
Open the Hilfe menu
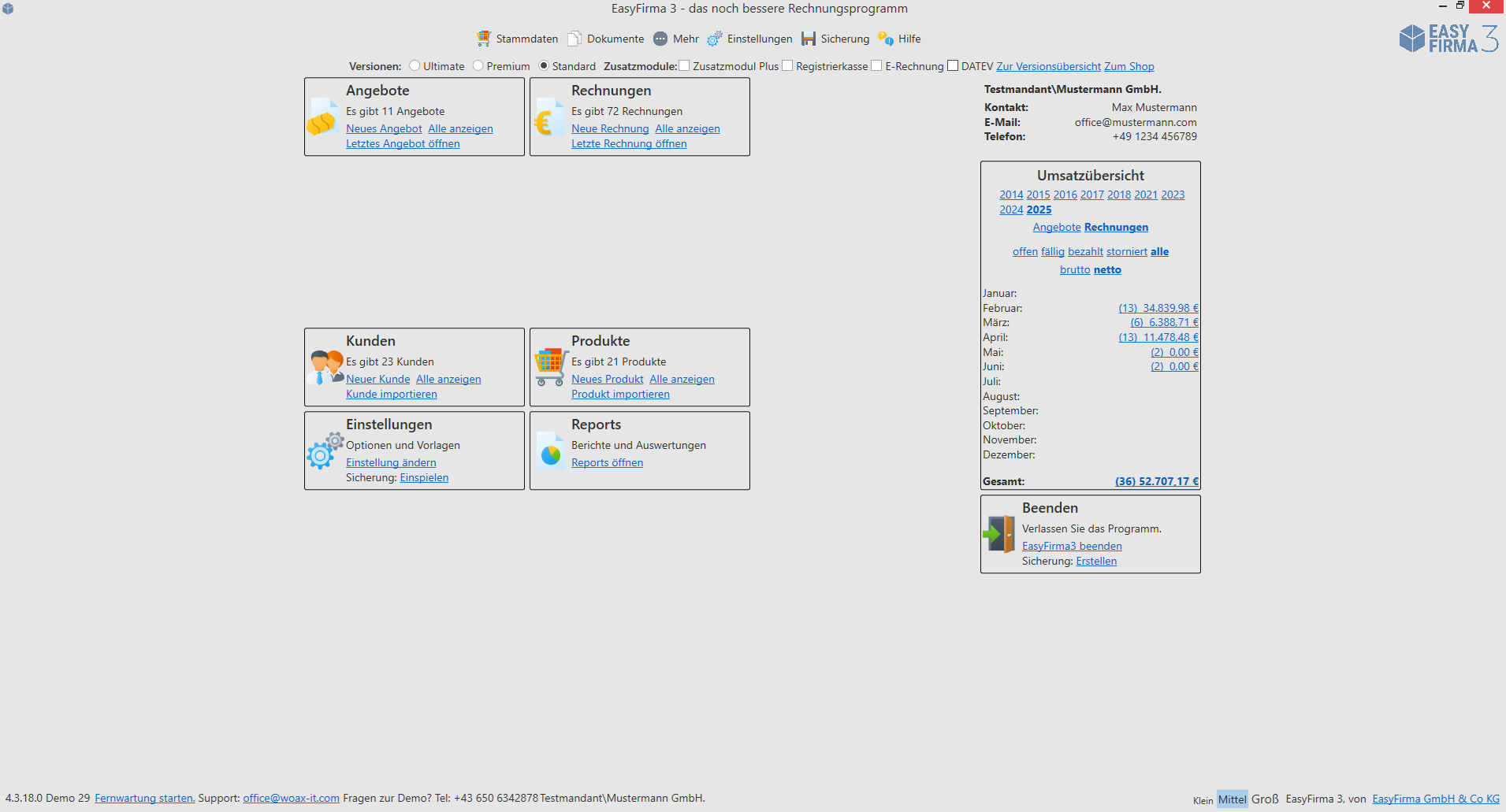pyautogui.click(x=899, y=39)
